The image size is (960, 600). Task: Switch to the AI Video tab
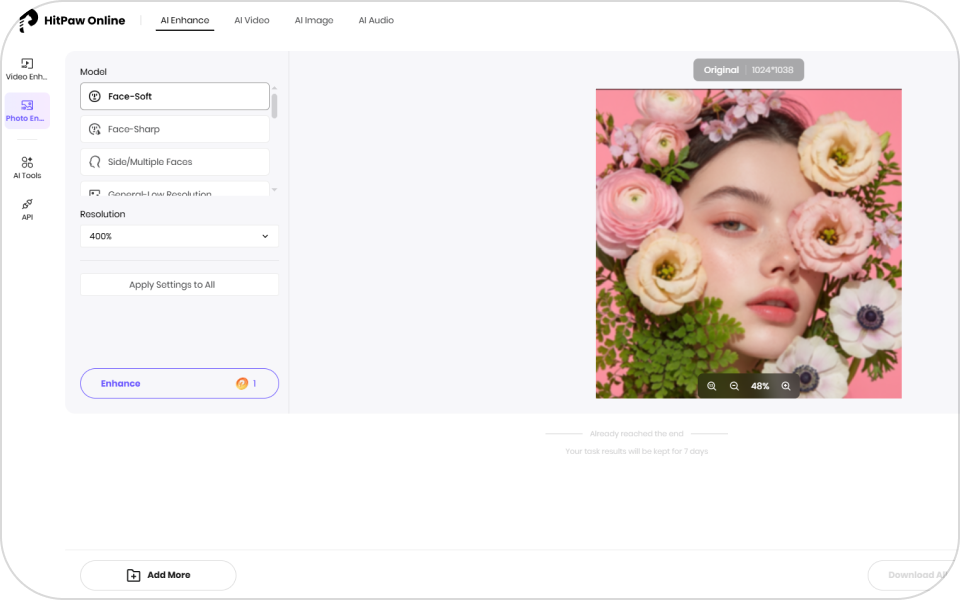coord(252,20)
